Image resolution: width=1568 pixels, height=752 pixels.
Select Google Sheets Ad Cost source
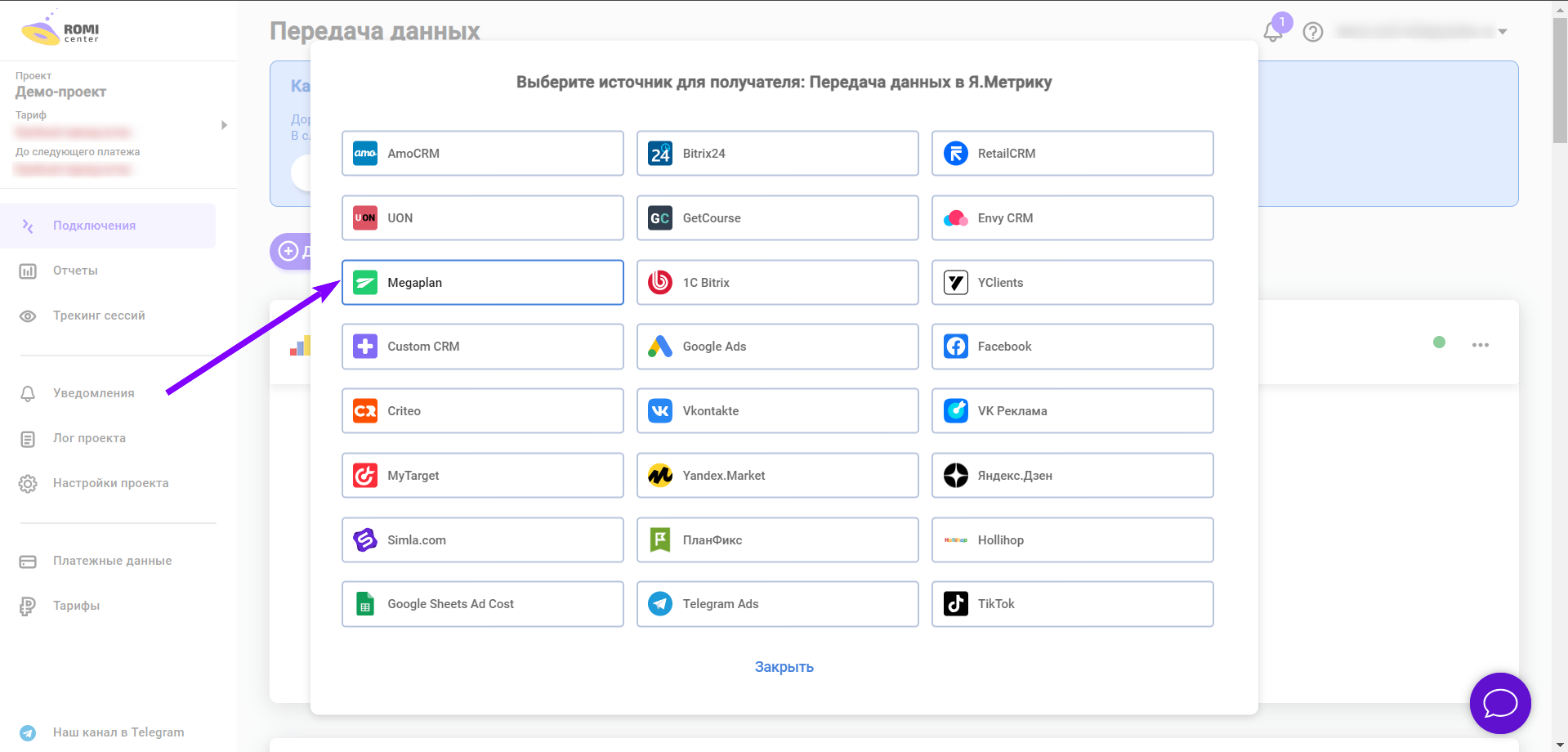coord(482,603)
